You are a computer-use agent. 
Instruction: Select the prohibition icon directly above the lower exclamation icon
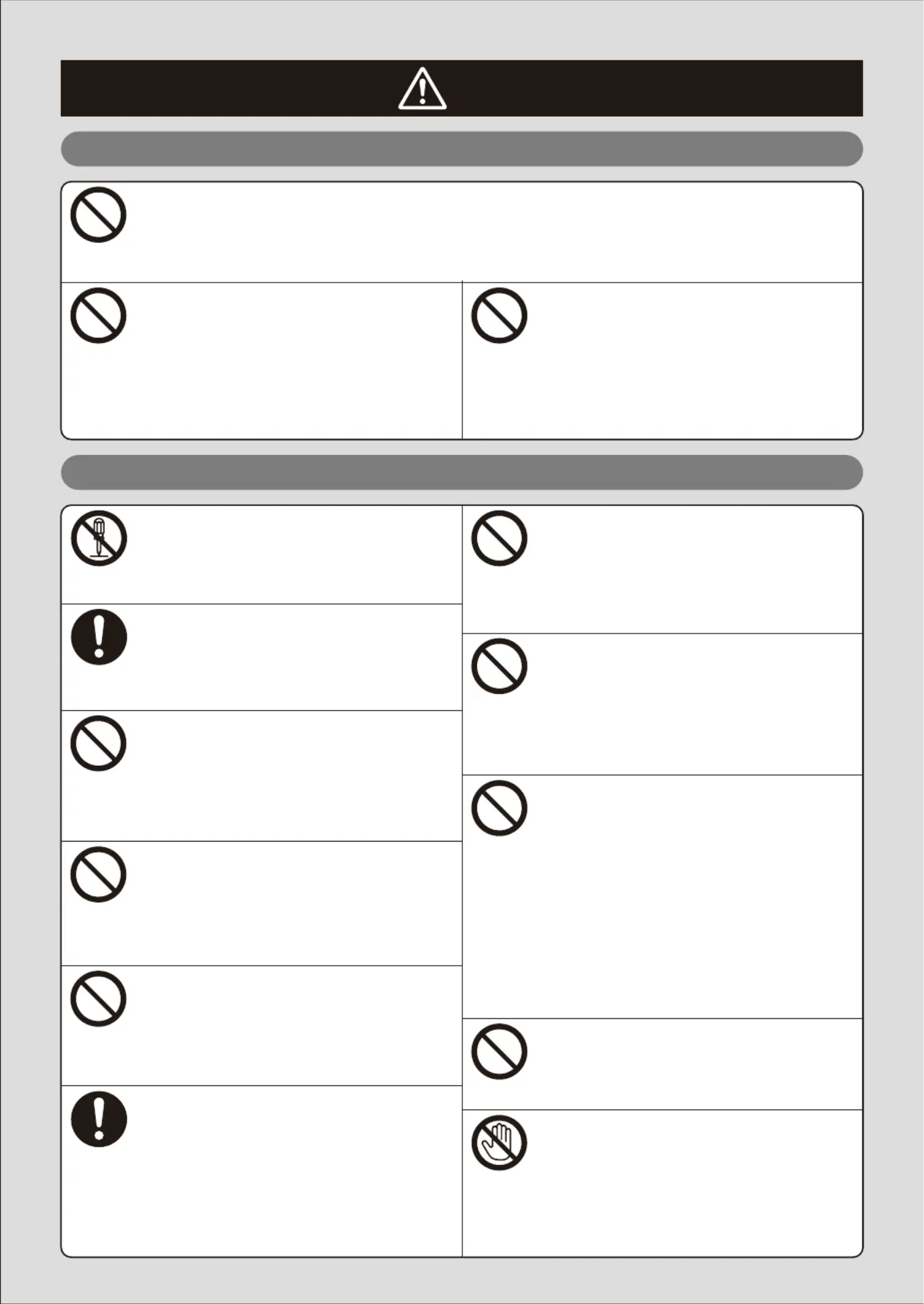pyautogui.click(x=99, y=999)
